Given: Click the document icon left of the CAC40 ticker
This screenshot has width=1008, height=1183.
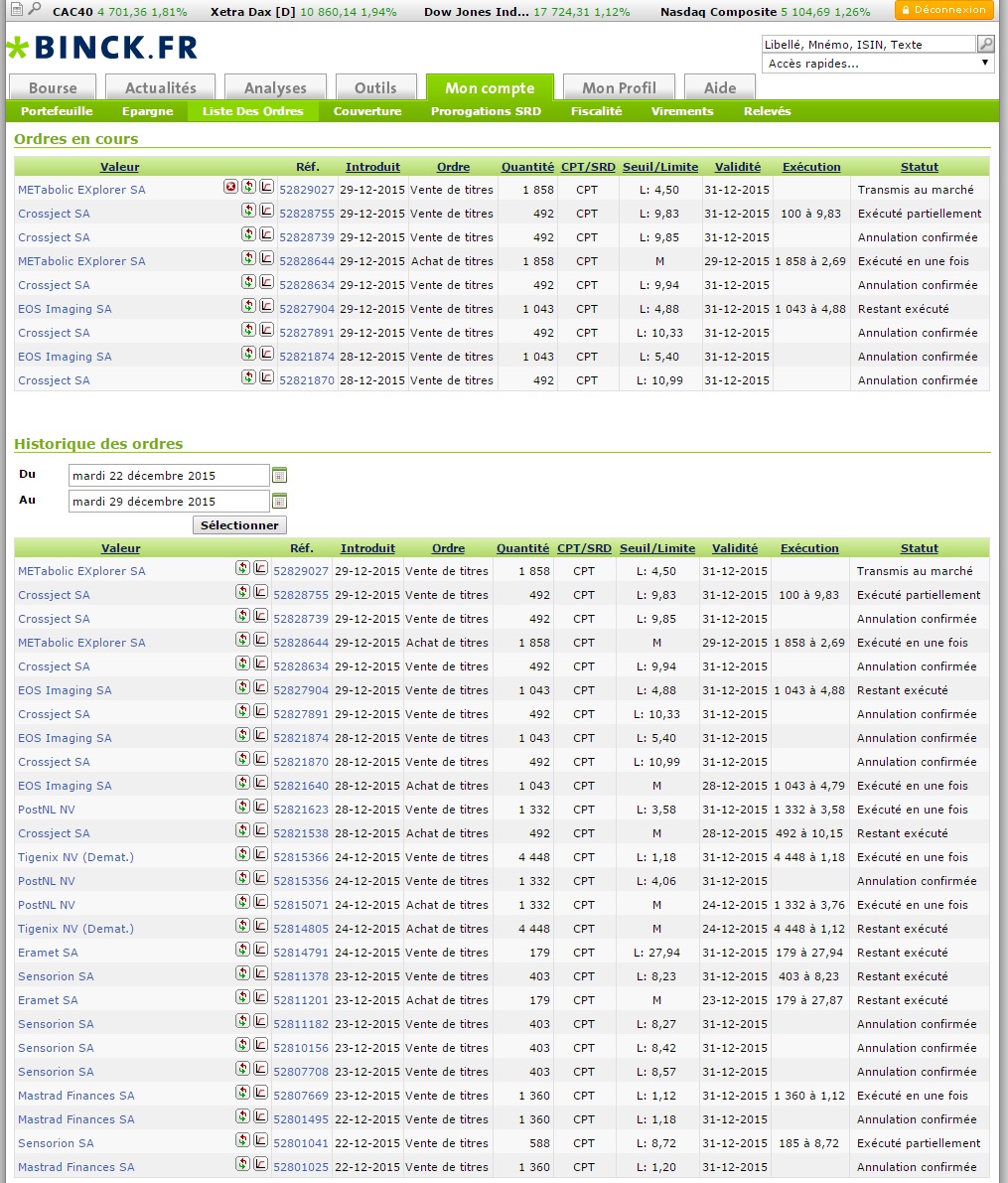Looking at the screenshot, I should (17, 10).
